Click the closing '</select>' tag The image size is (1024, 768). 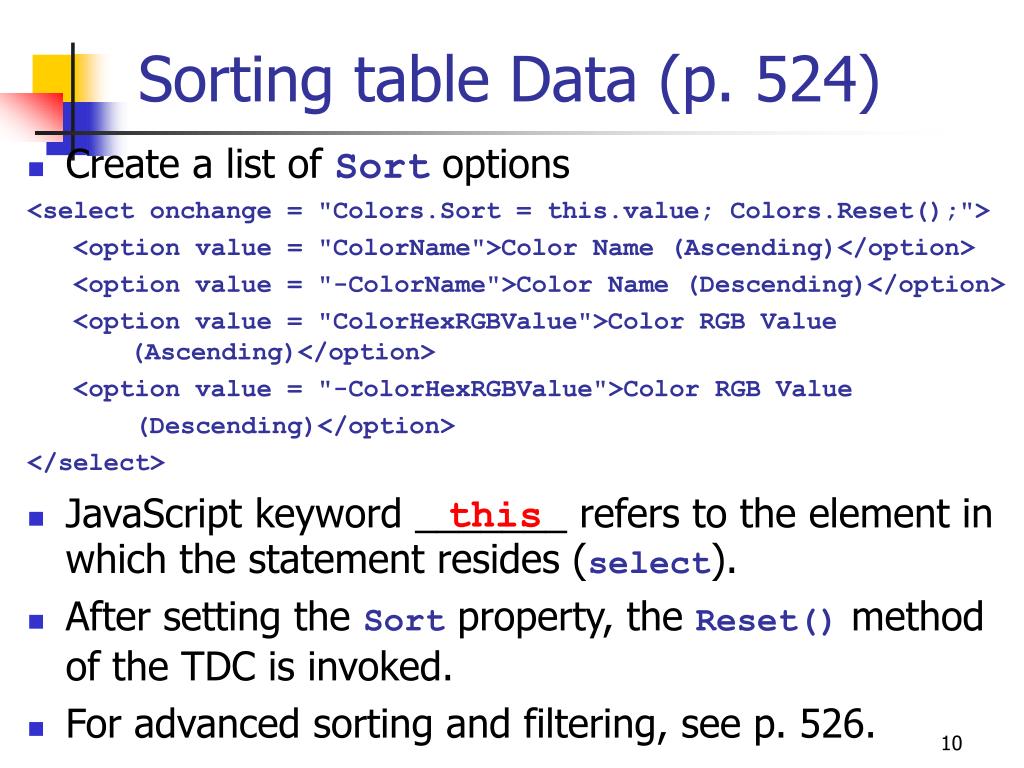[x=96, y=463]
